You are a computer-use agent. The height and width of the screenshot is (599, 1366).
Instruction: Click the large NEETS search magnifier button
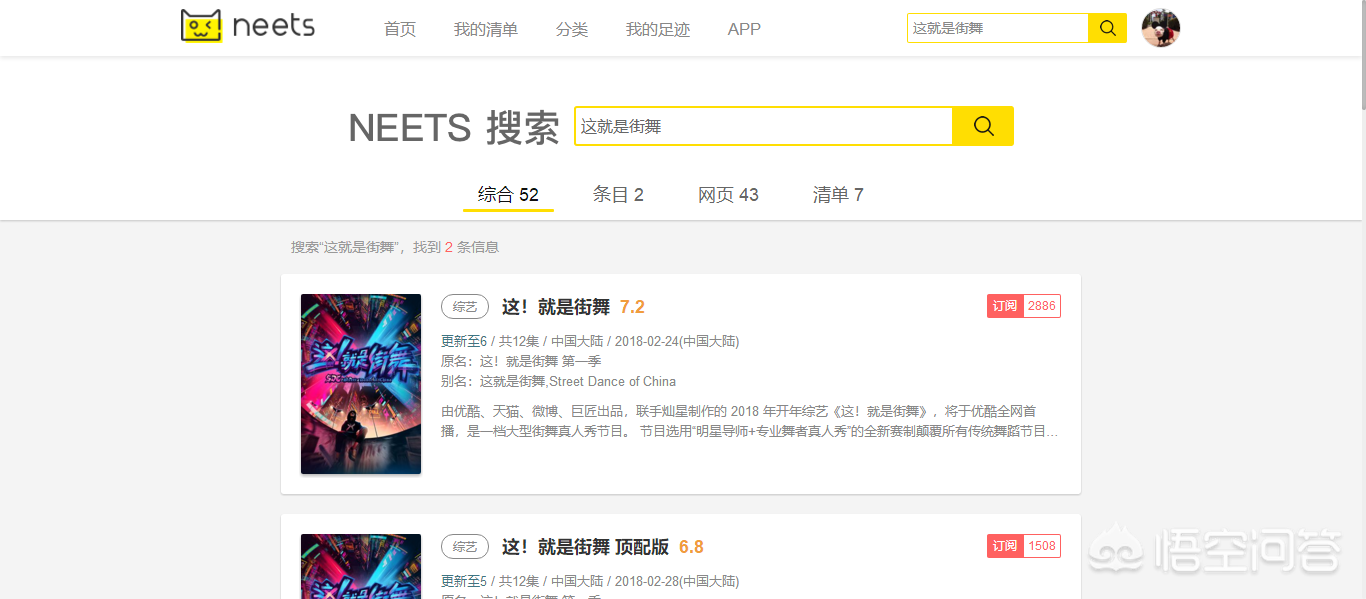click(x=983, y=126)
